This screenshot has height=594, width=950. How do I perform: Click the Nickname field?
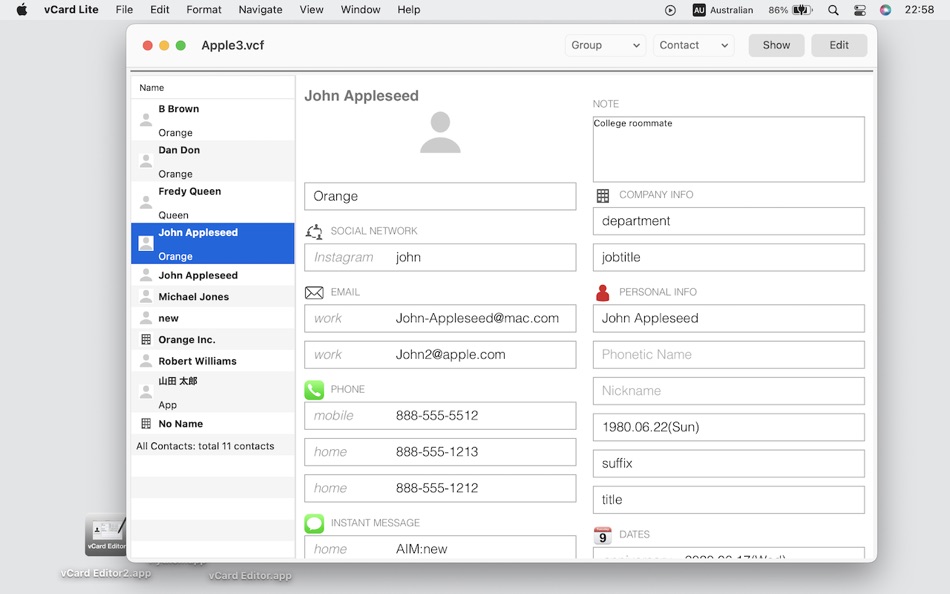click(x=728, y=391)
